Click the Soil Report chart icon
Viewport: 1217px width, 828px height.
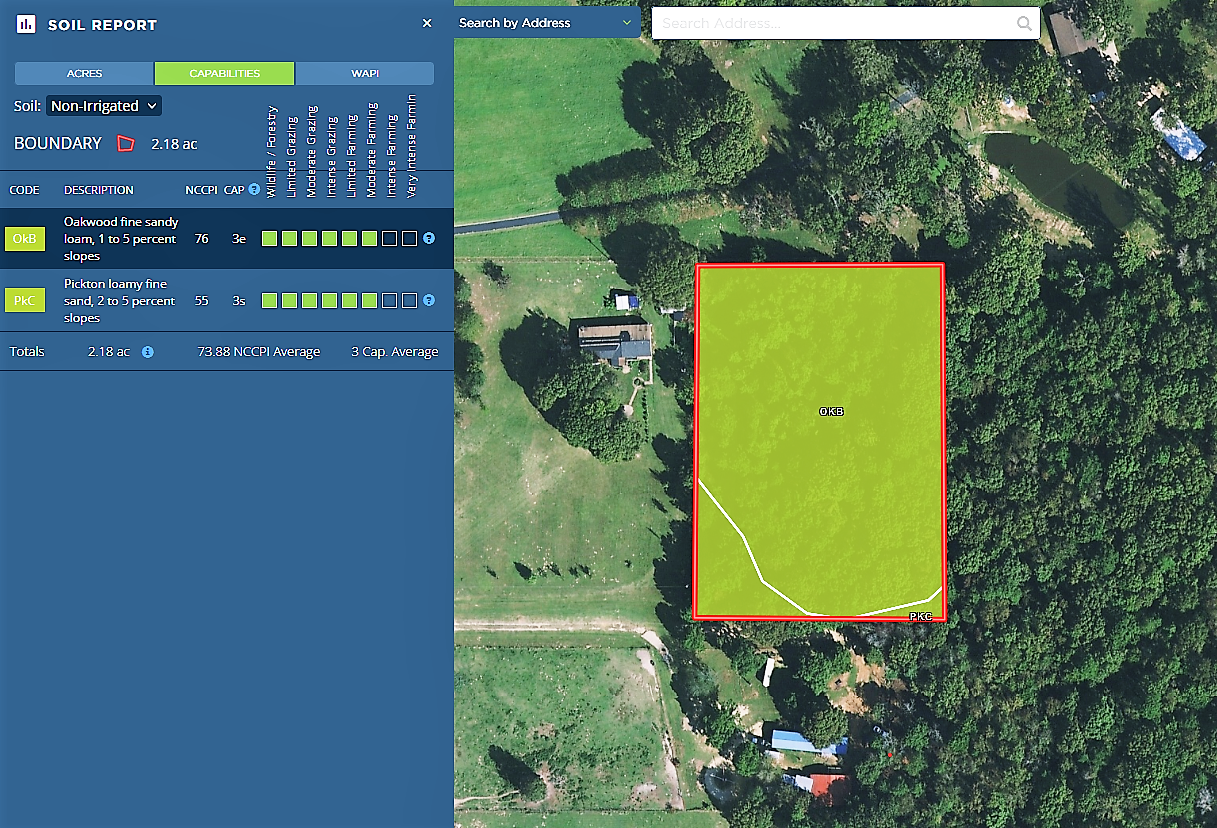click(26, 24)
